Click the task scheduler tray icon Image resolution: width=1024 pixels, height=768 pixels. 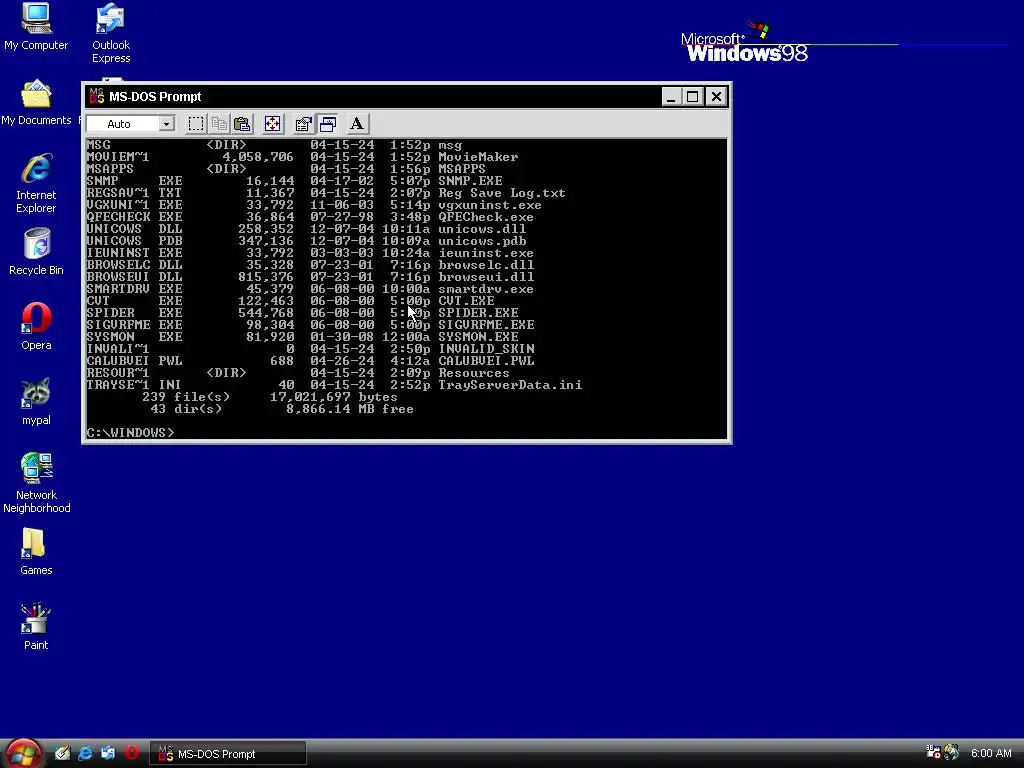[x=933, y=752]
